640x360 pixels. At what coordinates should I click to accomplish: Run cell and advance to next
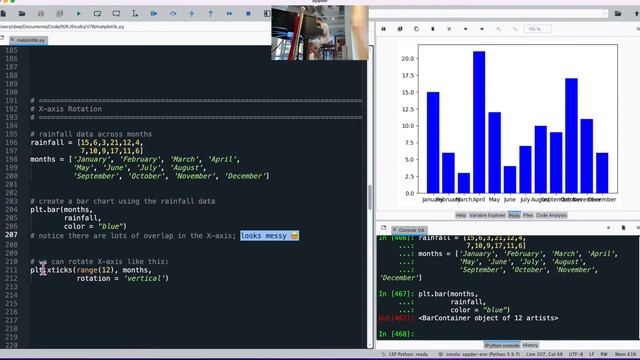[x=116, y=14]
